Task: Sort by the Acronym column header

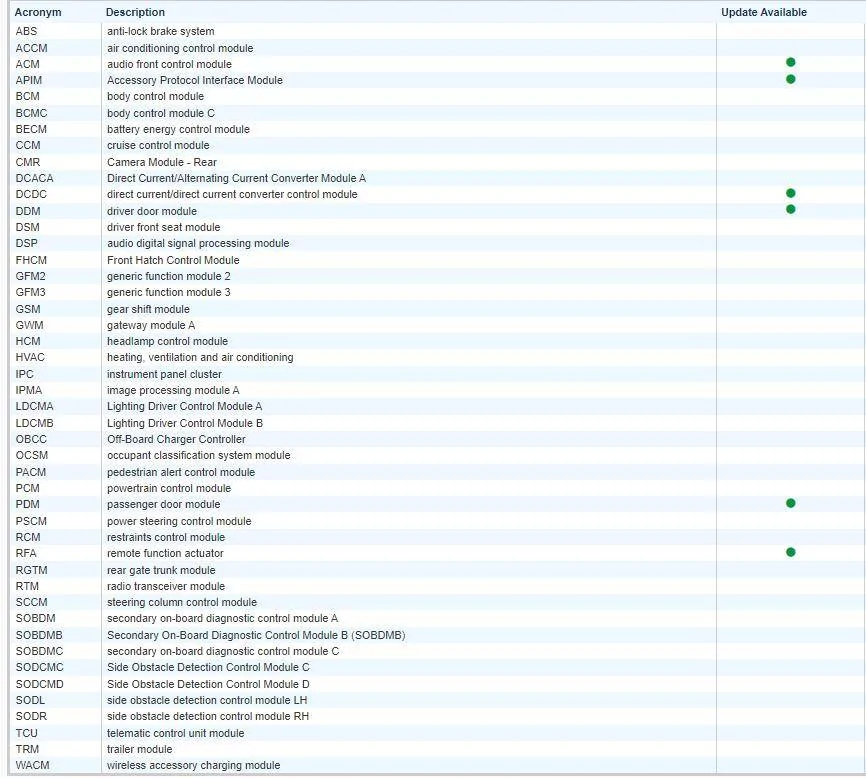Action: click(x=38, y=13)
